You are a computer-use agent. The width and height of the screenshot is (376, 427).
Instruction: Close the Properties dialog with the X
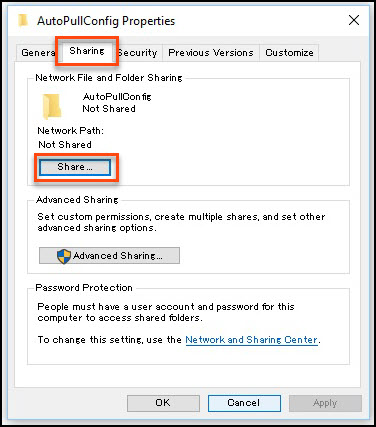pyautogui.click(x=354, y=20)
